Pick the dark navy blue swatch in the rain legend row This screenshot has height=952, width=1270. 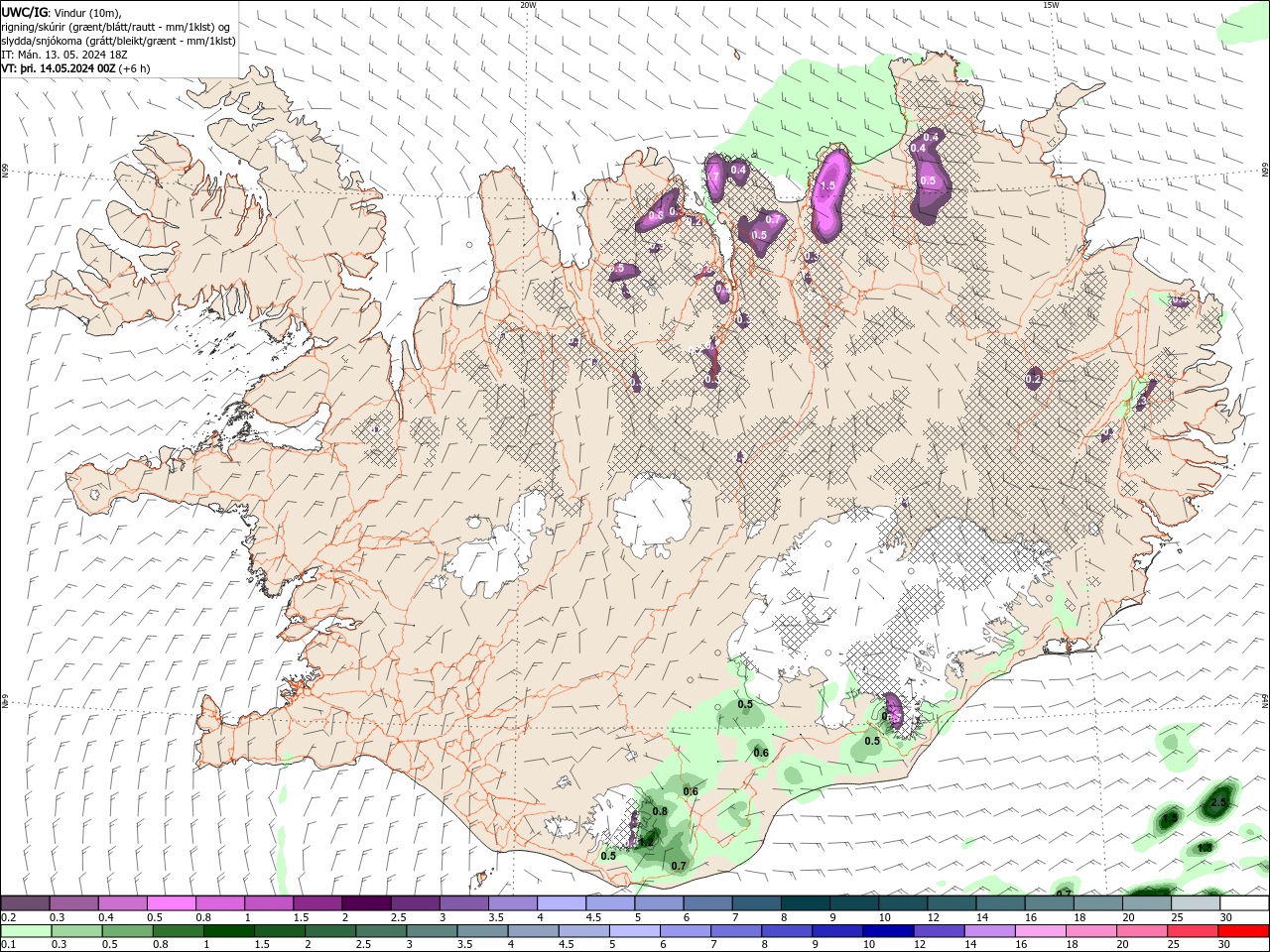click(x=887, y=931)
